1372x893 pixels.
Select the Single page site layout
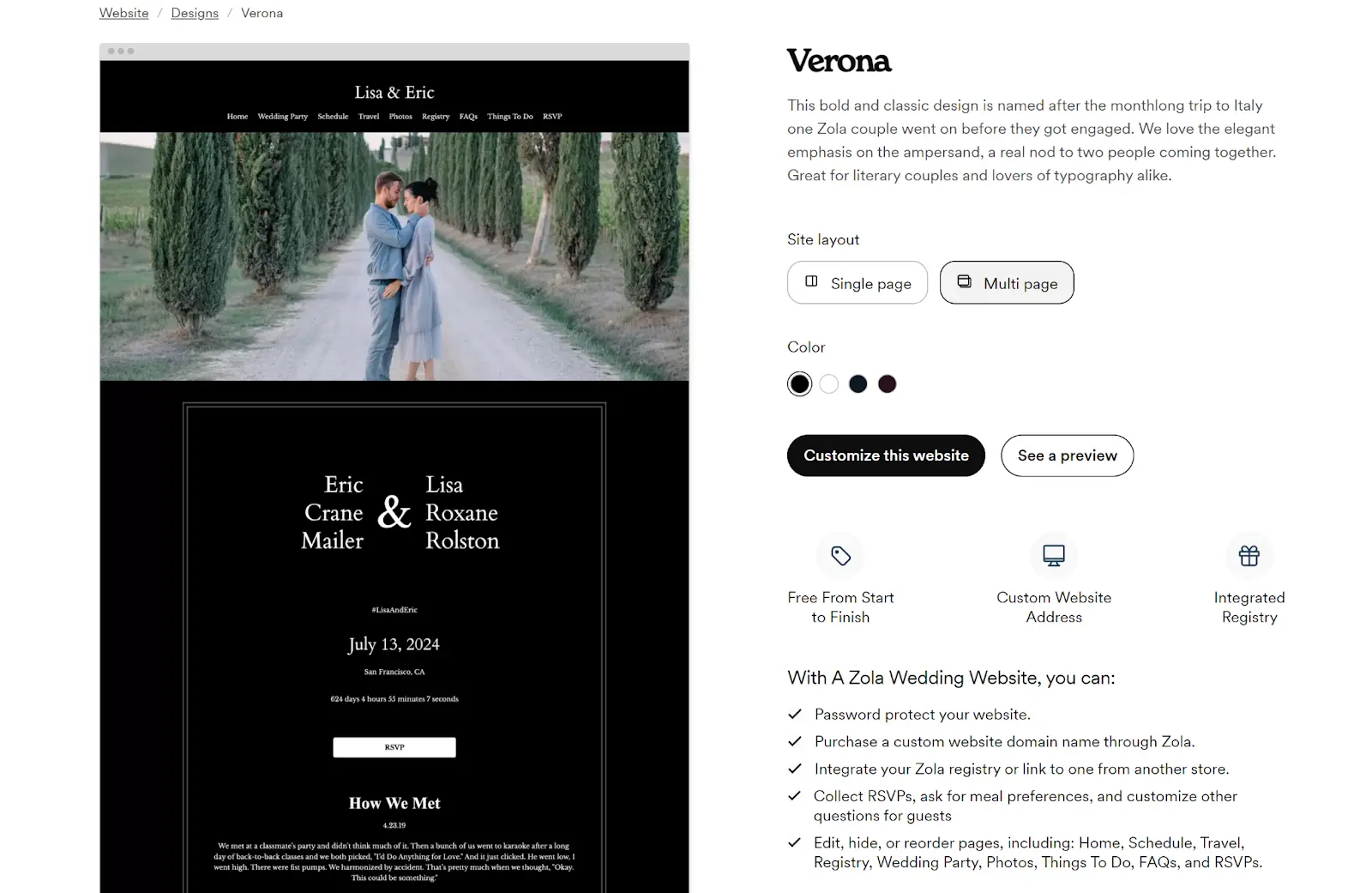(857, 282)
